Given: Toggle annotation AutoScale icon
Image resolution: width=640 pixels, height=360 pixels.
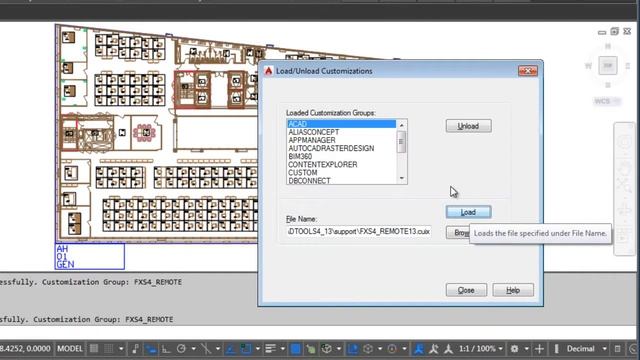Looking at the screenshot, I should coord(433,349).
